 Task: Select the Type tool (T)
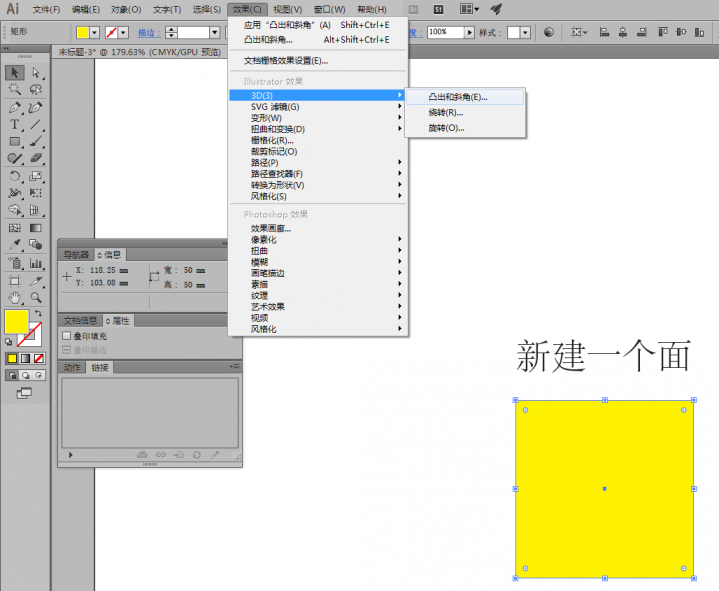tap(15, 125)
